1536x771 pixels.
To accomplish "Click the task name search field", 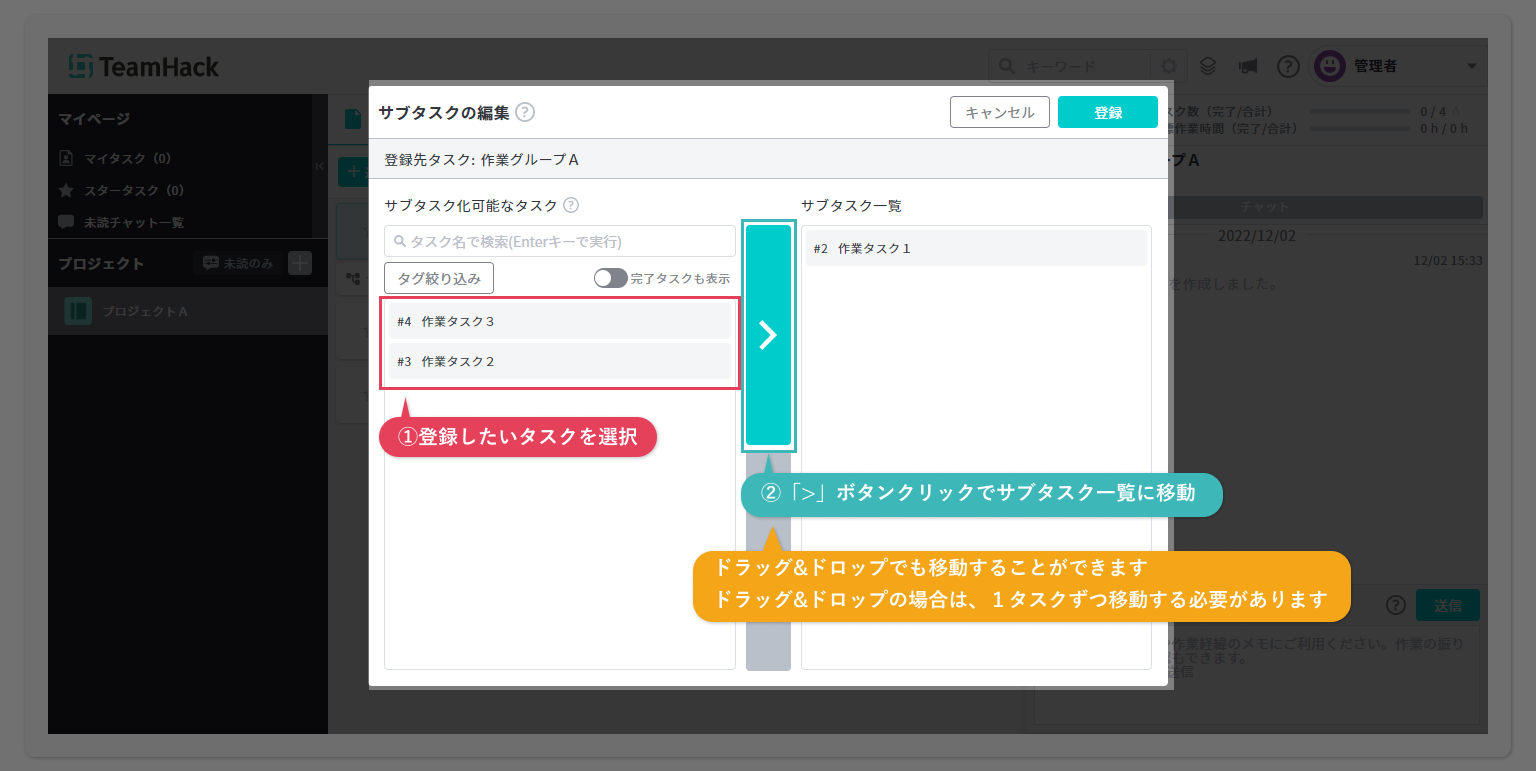I will (560, 241).
